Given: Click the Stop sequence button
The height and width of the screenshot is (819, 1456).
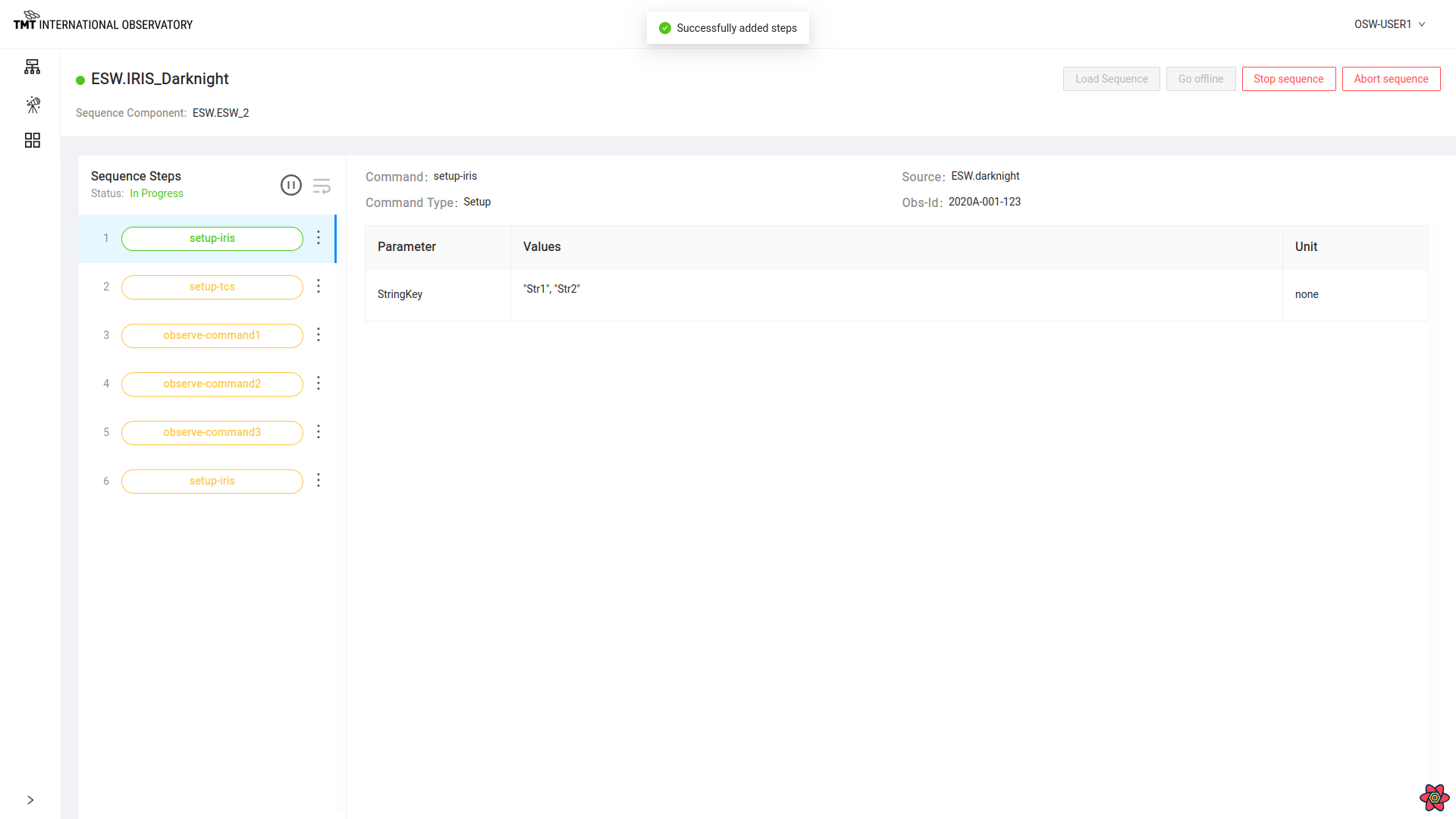Looking at the screenshot, I should [1289, 79].
